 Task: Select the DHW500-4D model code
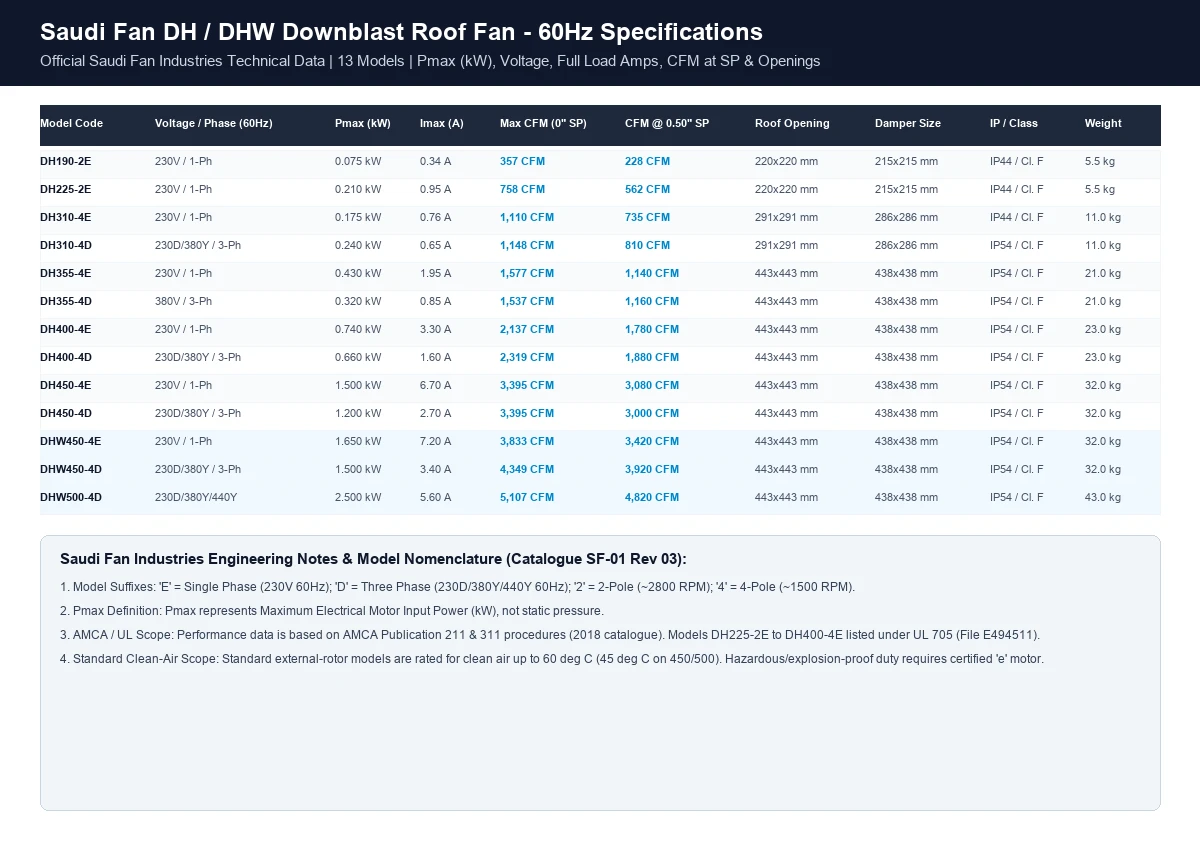pos(71,497)
